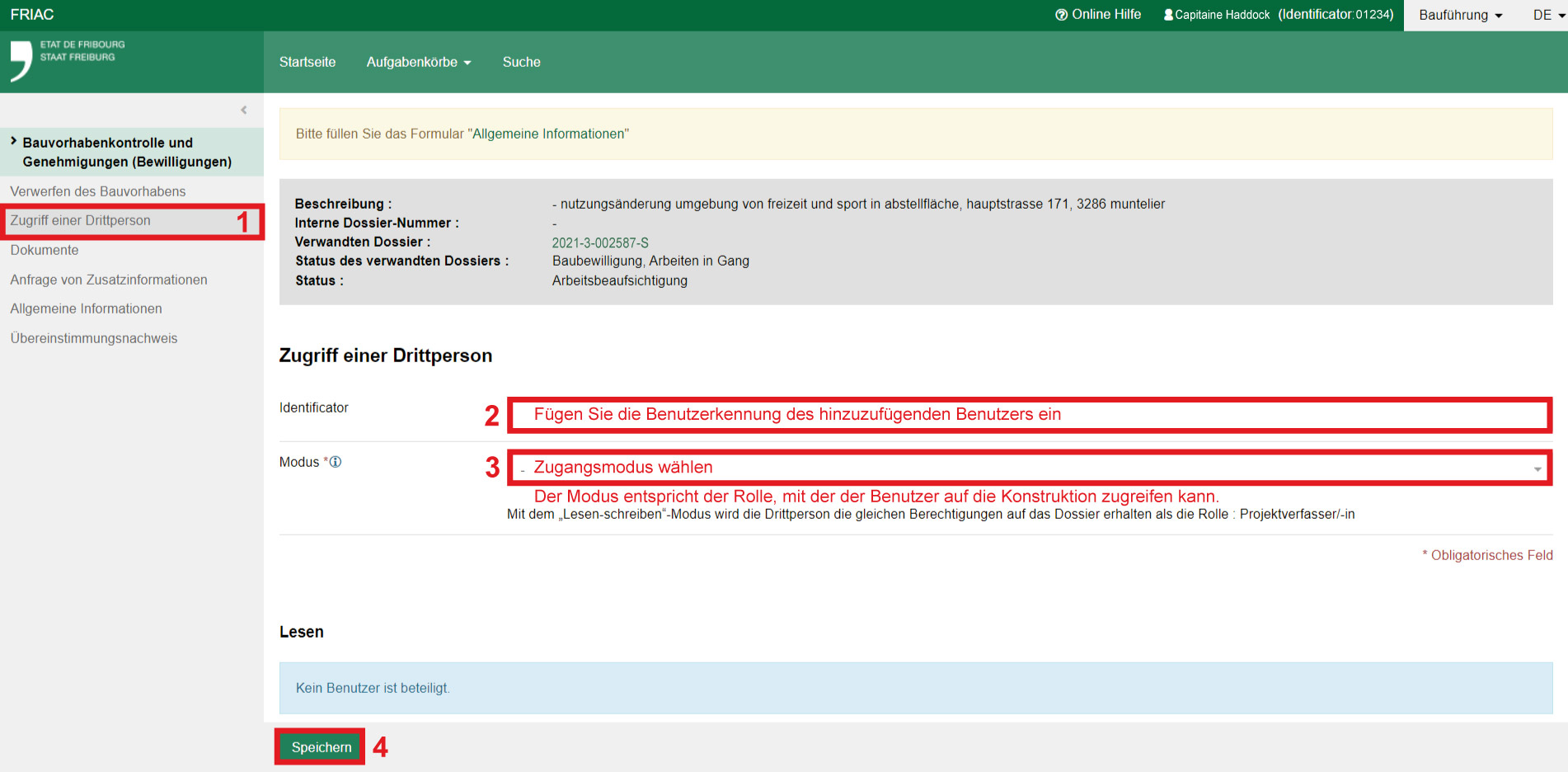Navigate to Anfrage von Zusatzinformationen

click(109, 280)
